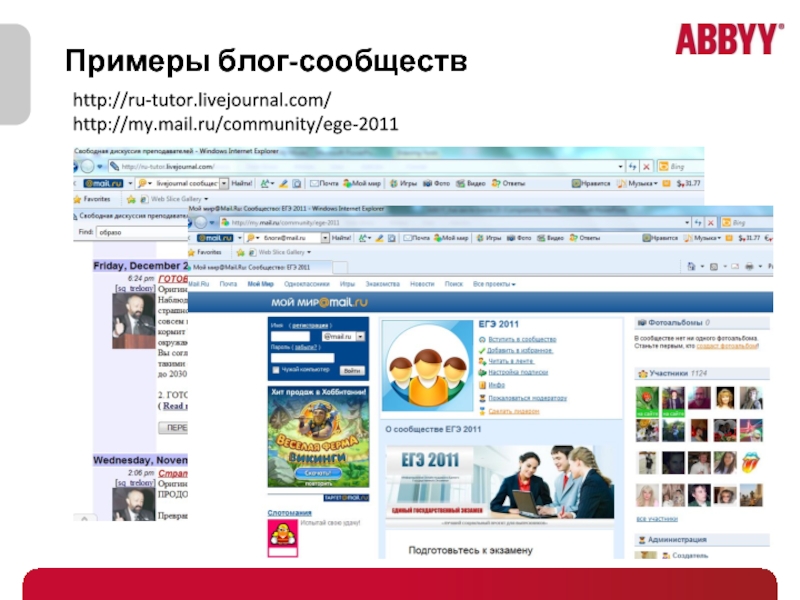Click Мой мир toolbar button in Mail.Ru window
This screenshot has height=600, width=800.
pos(451,238)
